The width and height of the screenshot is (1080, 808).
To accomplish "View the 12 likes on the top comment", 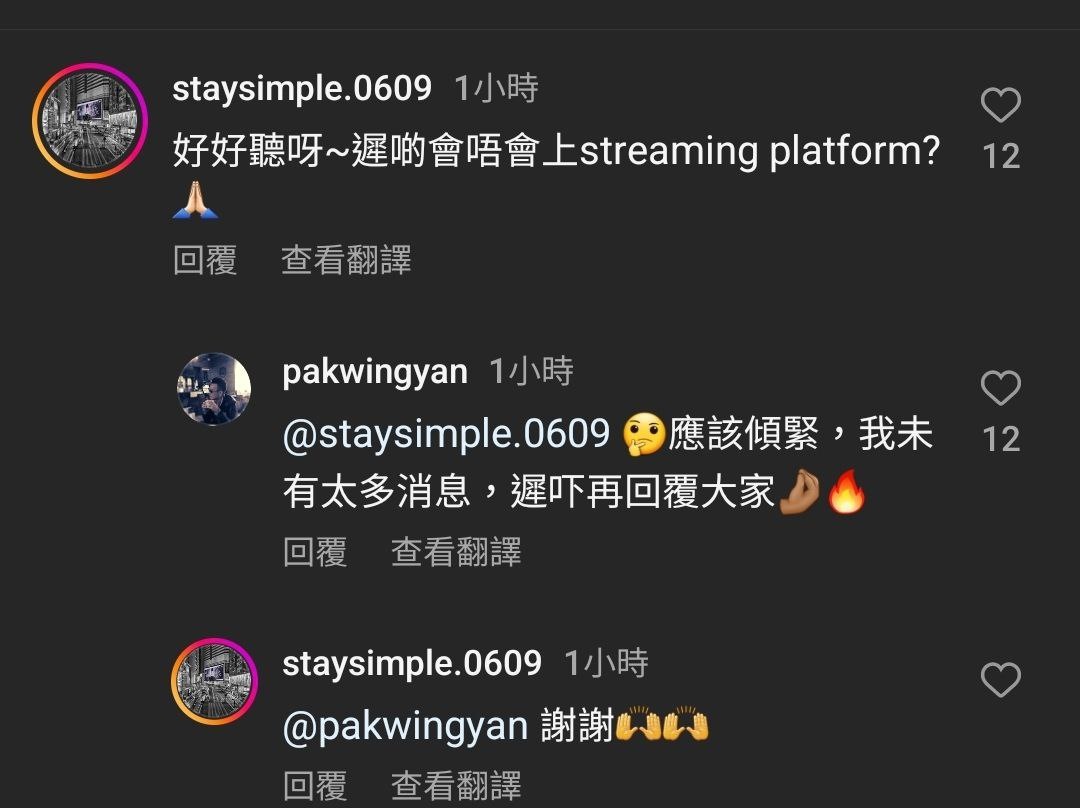I will [x=1001, y=156].
